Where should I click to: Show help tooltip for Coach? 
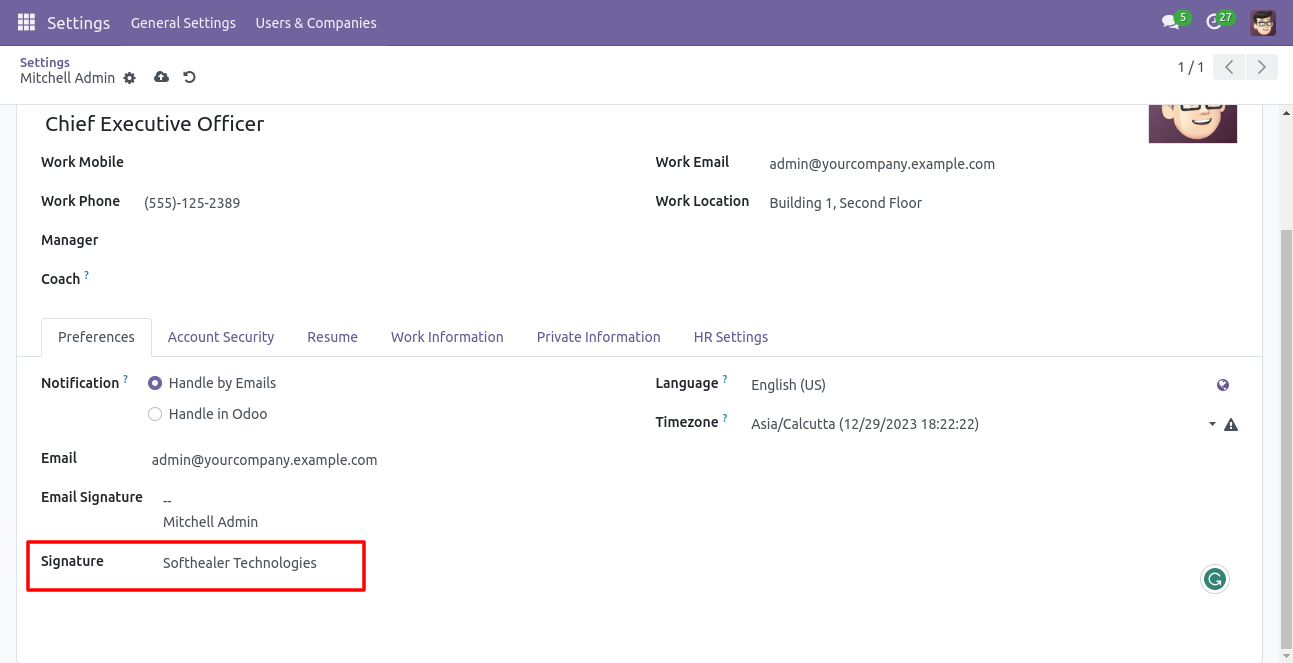[86, 275]
